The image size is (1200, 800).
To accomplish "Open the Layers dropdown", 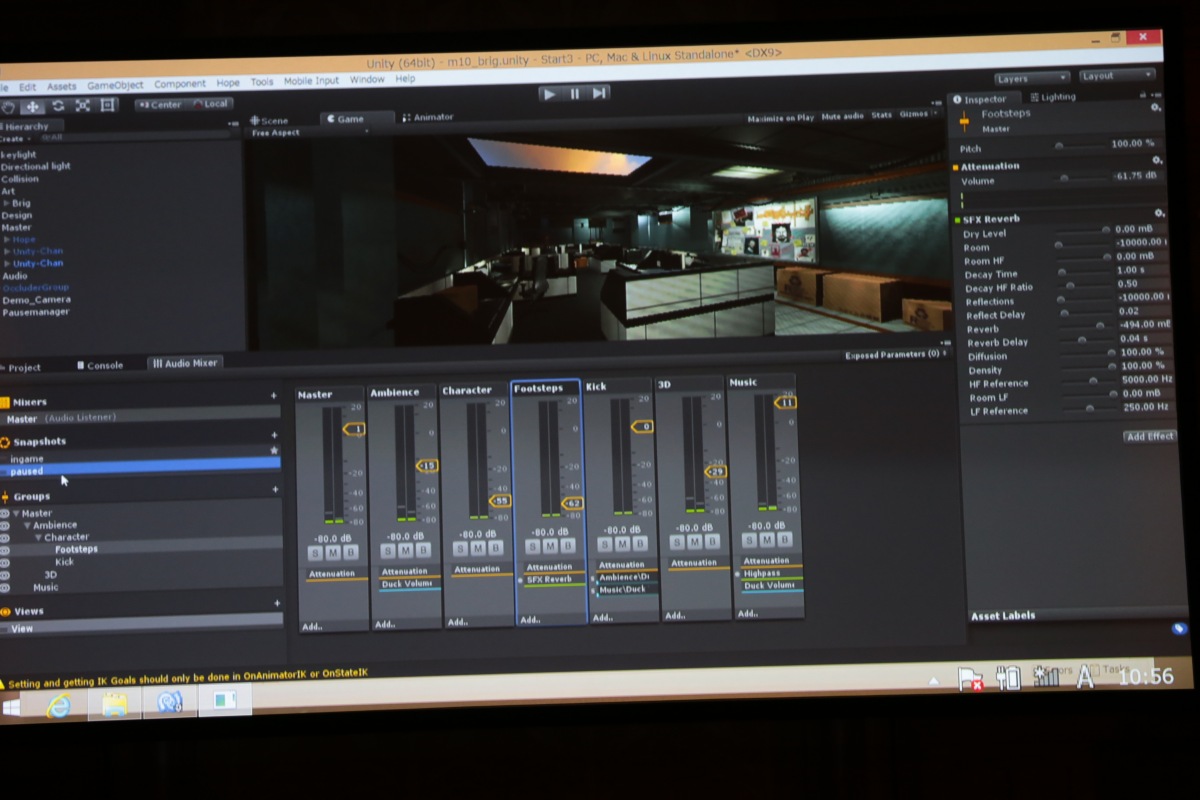I will coord(1032,77).
